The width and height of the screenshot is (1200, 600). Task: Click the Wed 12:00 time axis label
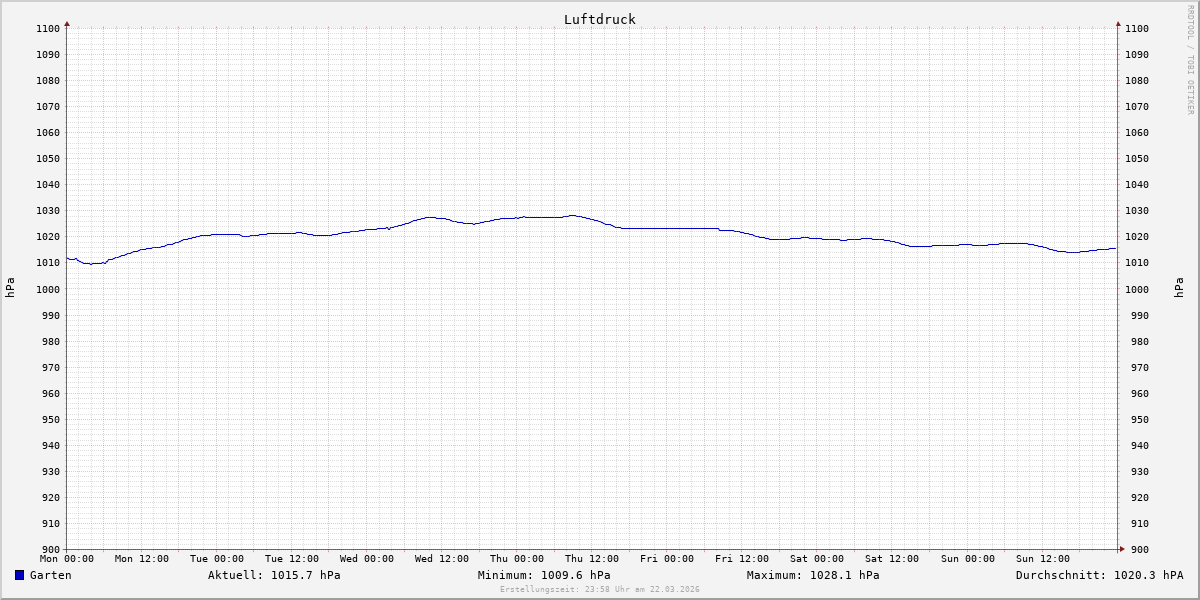(x=442, y=559)
